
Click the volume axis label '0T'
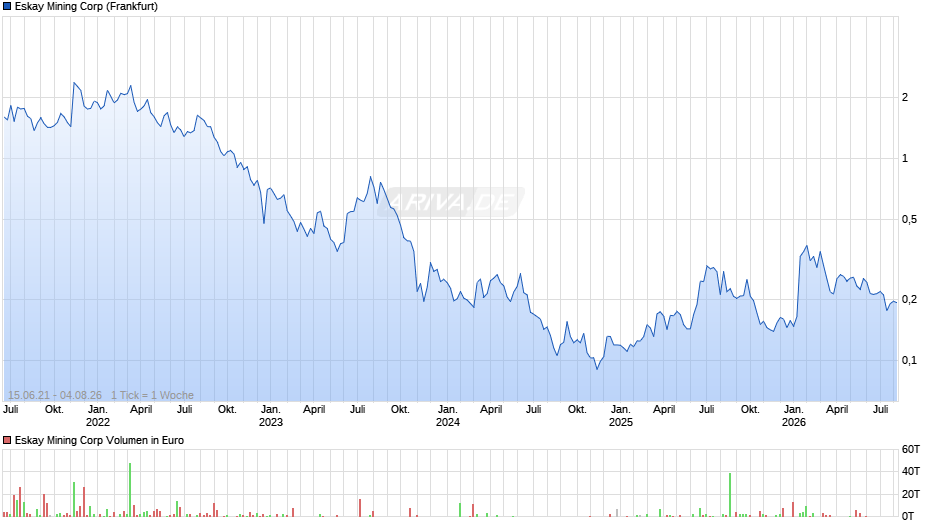(908, 516)
